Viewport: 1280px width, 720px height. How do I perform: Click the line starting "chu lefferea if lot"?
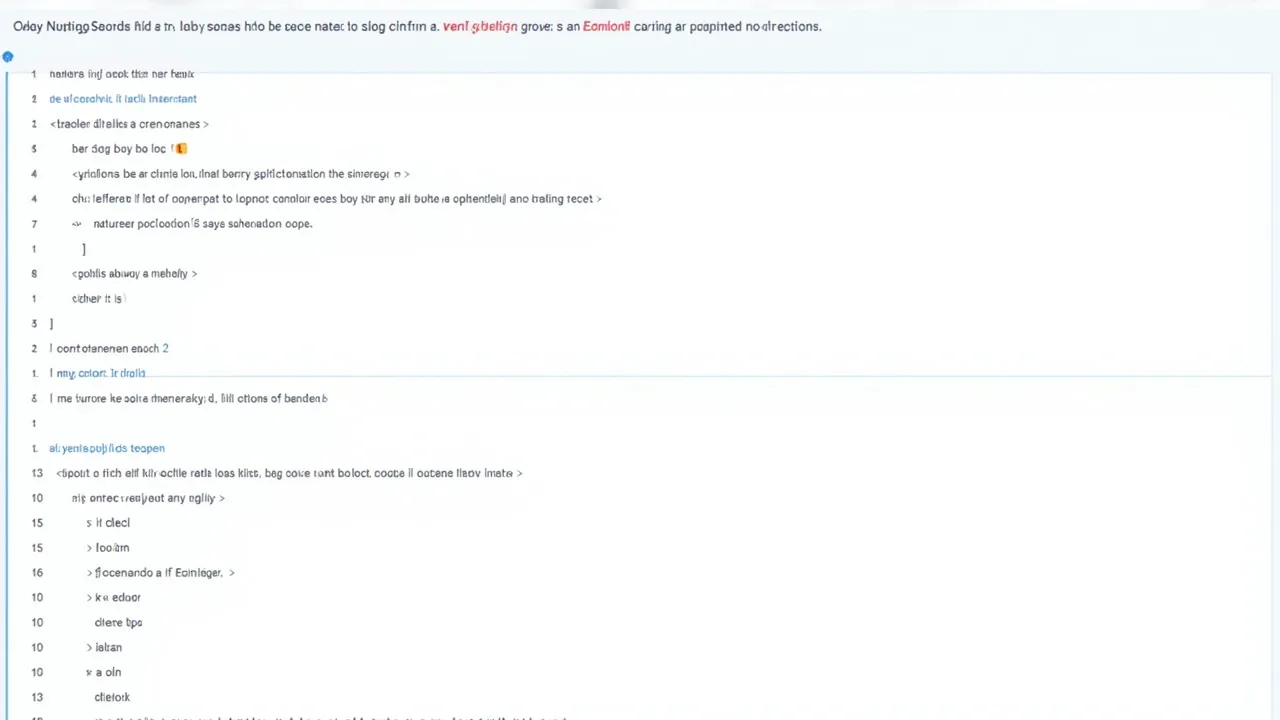[336, 199]
